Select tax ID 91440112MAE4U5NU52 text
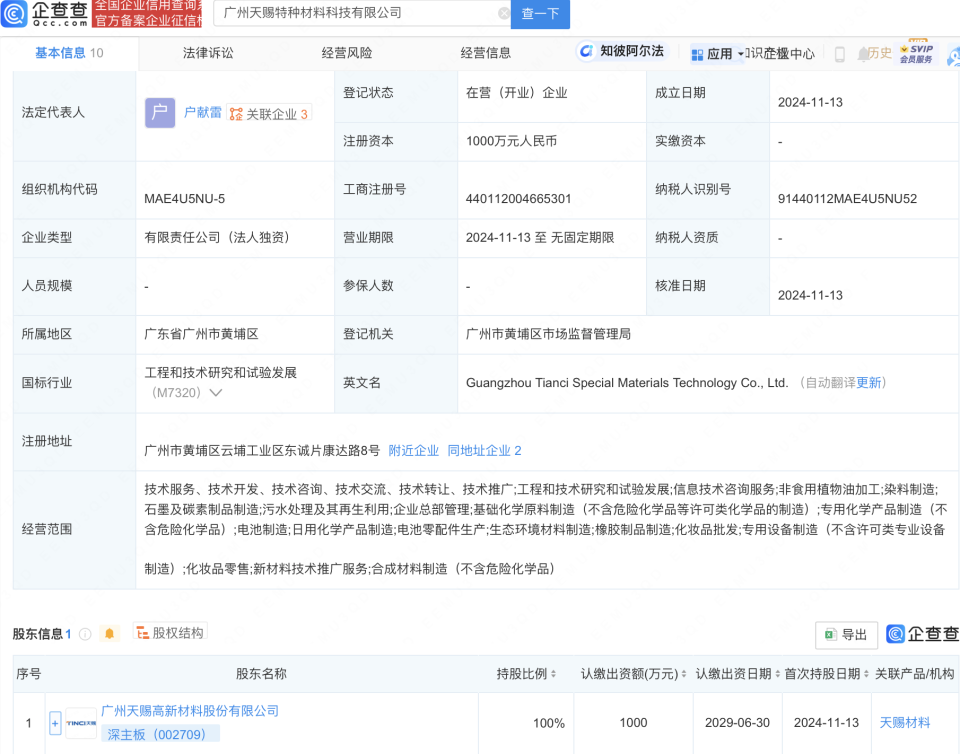 (x=847, y=199)
